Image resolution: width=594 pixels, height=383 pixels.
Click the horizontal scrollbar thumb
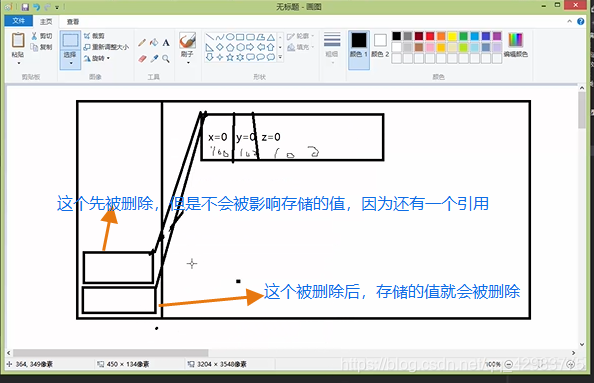[111, 353]
